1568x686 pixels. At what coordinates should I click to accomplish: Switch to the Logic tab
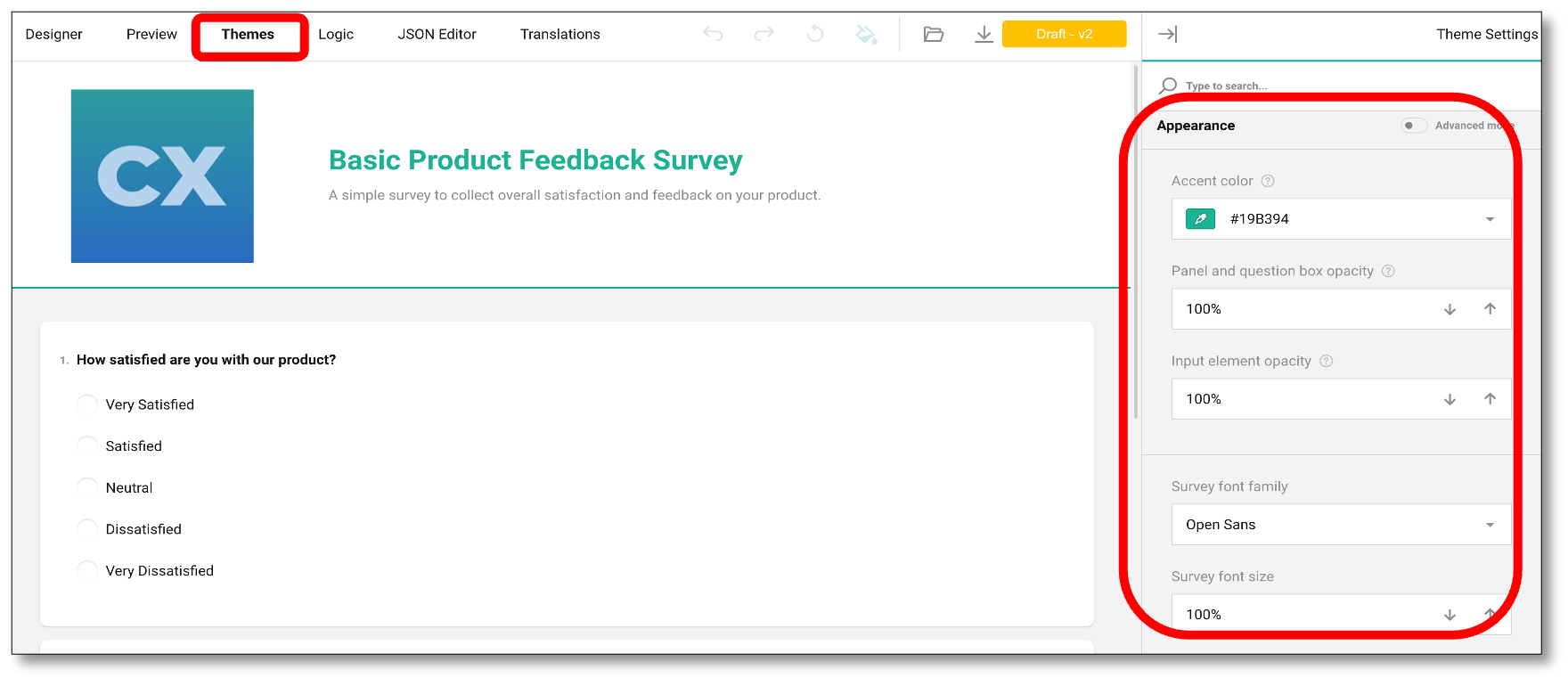coord(336,34)
